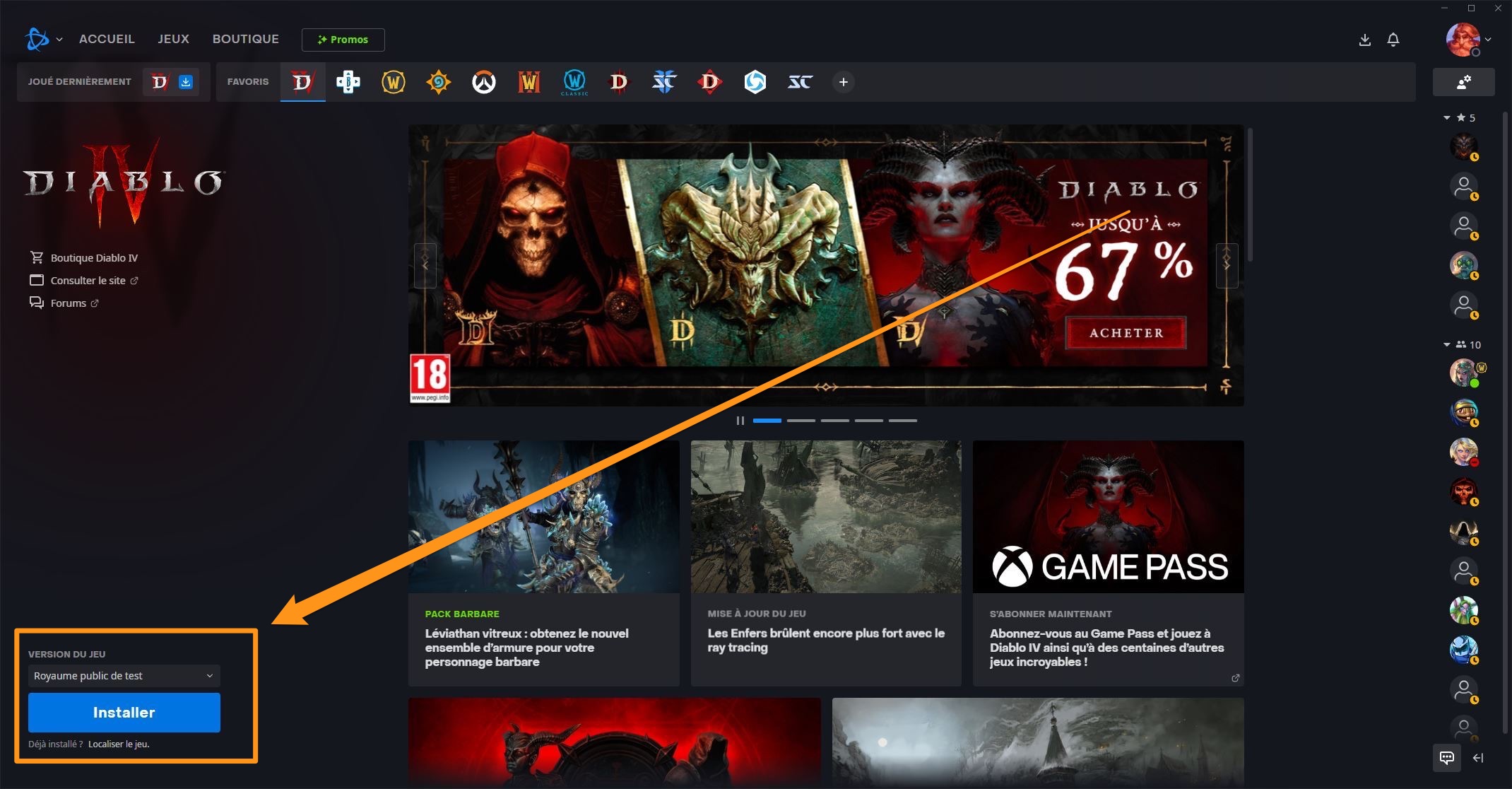Select Overwatch icon in favorites
This screenshot has width=1512, height=789.
pyautogui.click(x=484, y=82)
